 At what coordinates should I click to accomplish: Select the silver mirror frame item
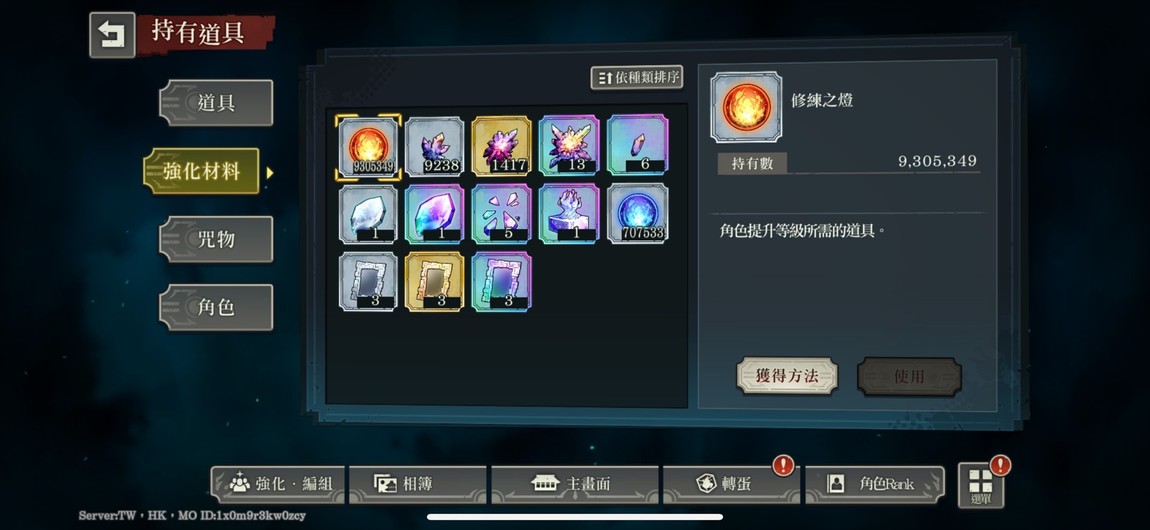[x=368, y=281]
